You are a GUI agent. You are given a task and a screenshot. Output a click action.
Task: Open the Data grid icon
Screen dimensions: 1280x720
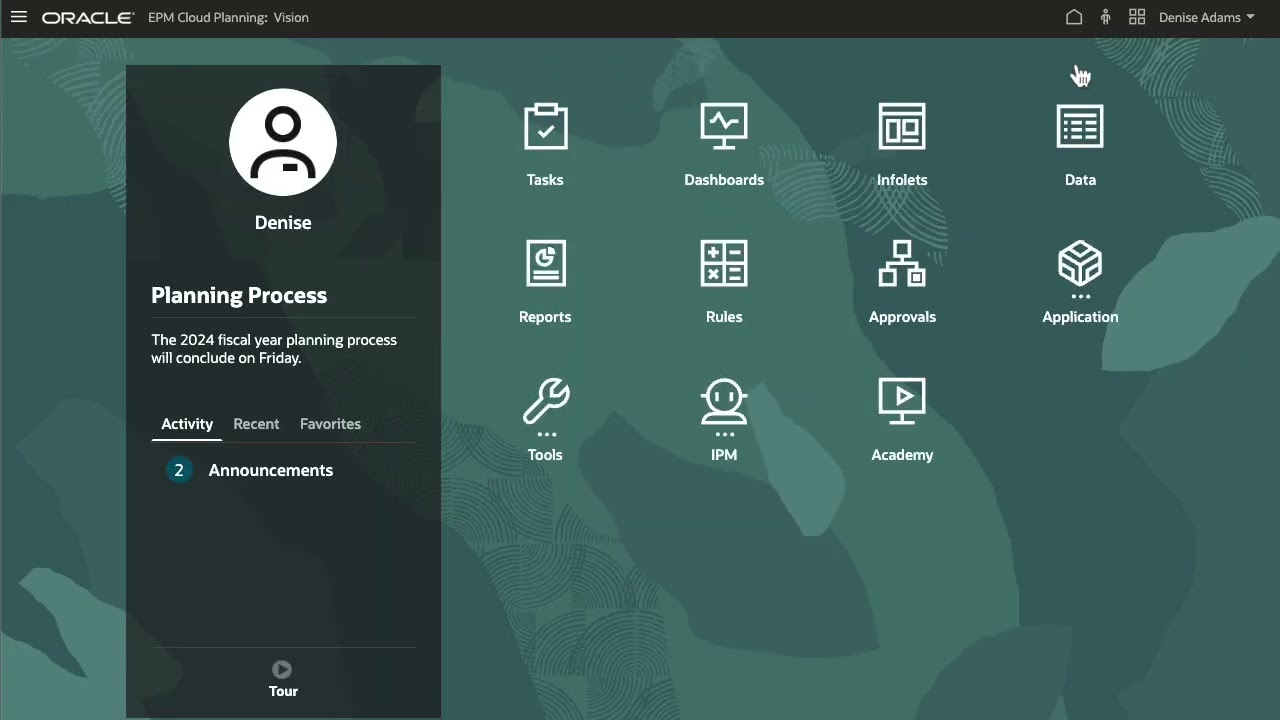pos(1080,127)
